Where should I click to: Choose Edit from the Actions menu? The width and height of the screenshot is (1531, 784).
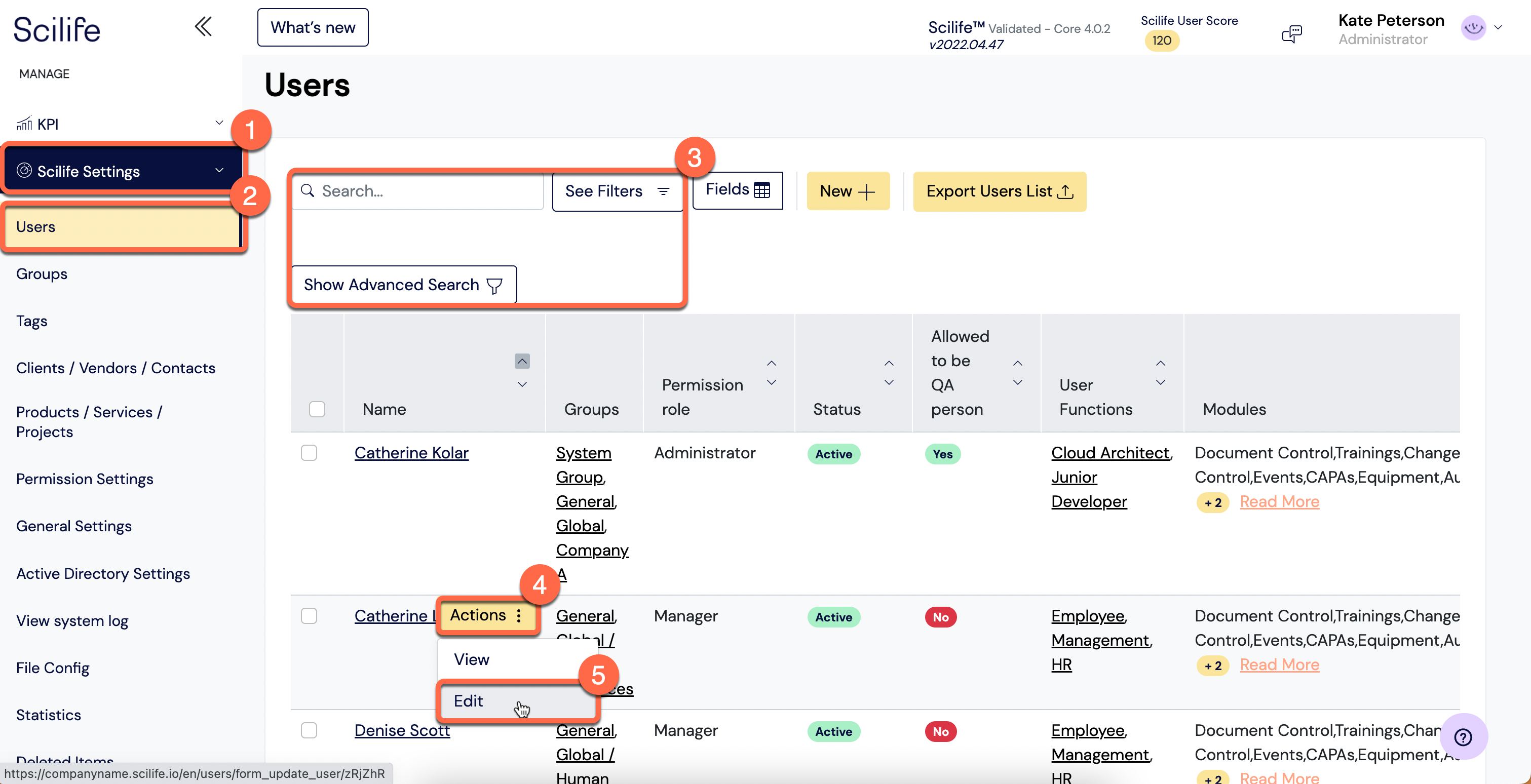[468, 701]
